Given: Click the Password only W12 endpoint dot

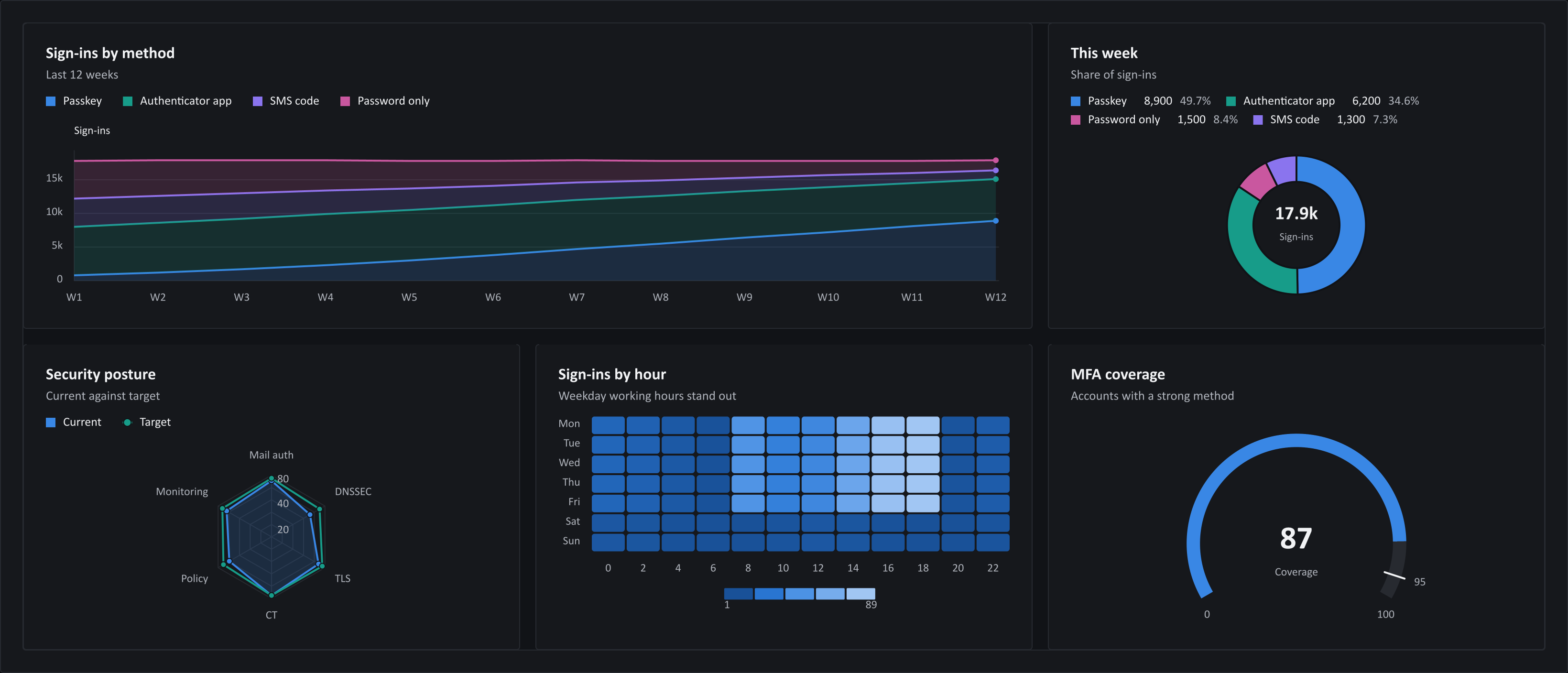Looking at the screenshot, I should [x=995, y=161].
